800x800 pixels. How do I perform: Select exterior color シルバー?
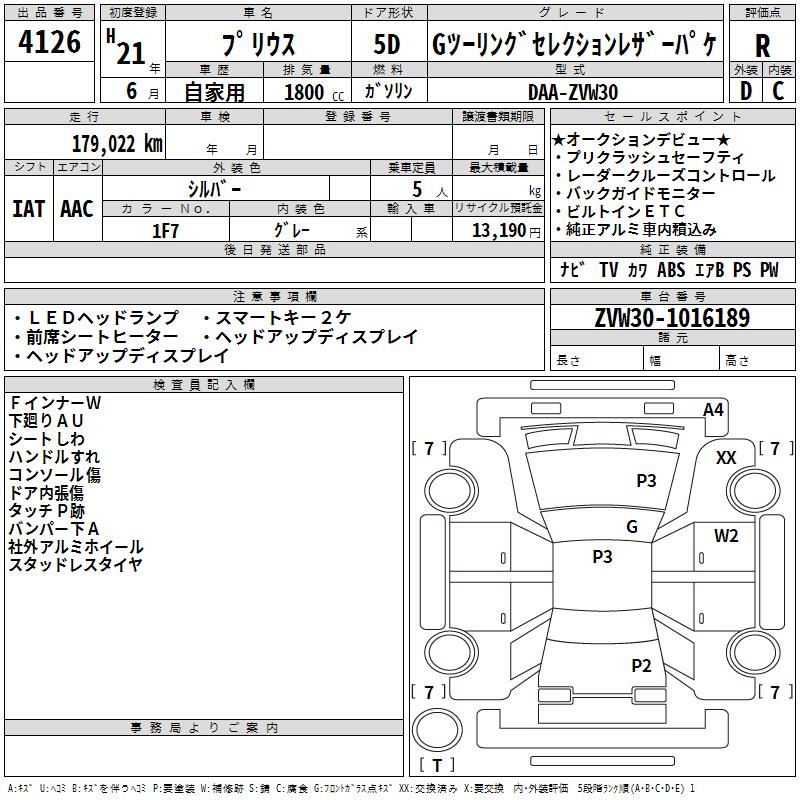click(x=215, y=189)
